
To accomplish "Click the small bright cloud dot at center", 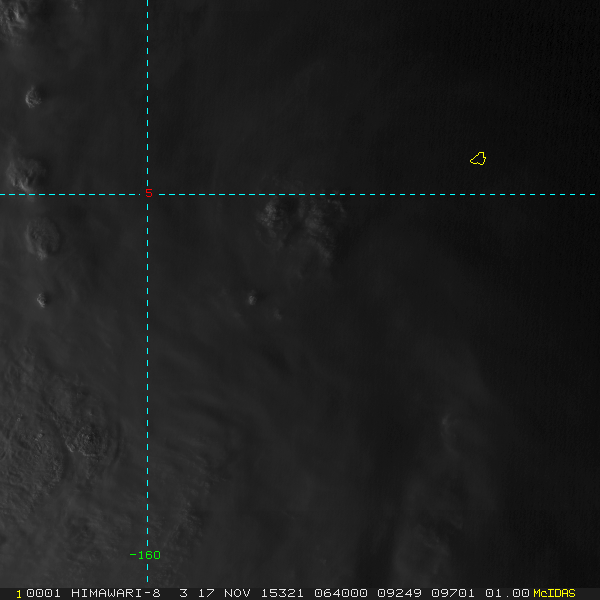I will click(x=251, y=297).
